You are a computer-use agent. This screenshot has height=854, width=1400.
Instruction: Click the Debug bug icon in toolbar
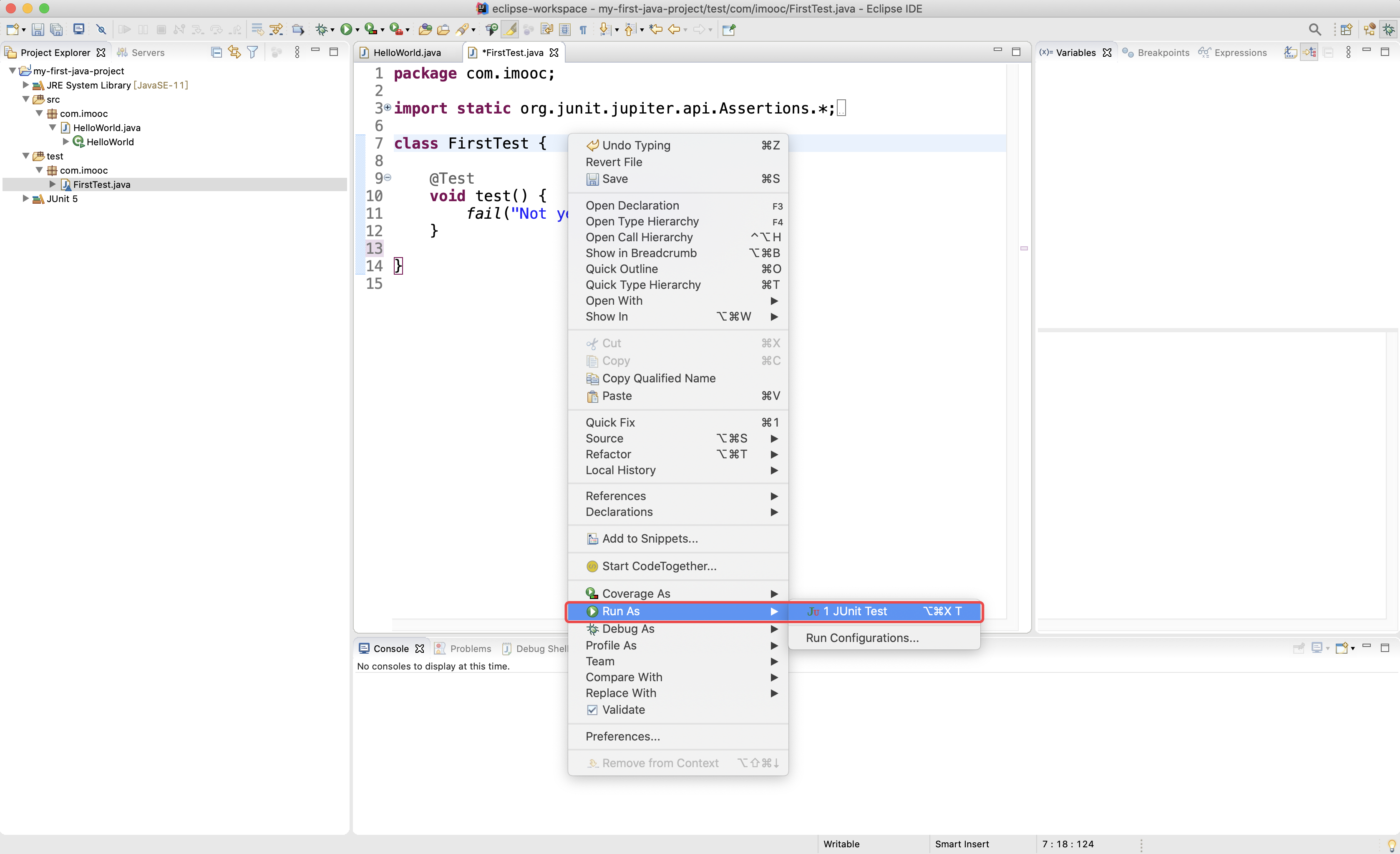click(x=322, y=30)
